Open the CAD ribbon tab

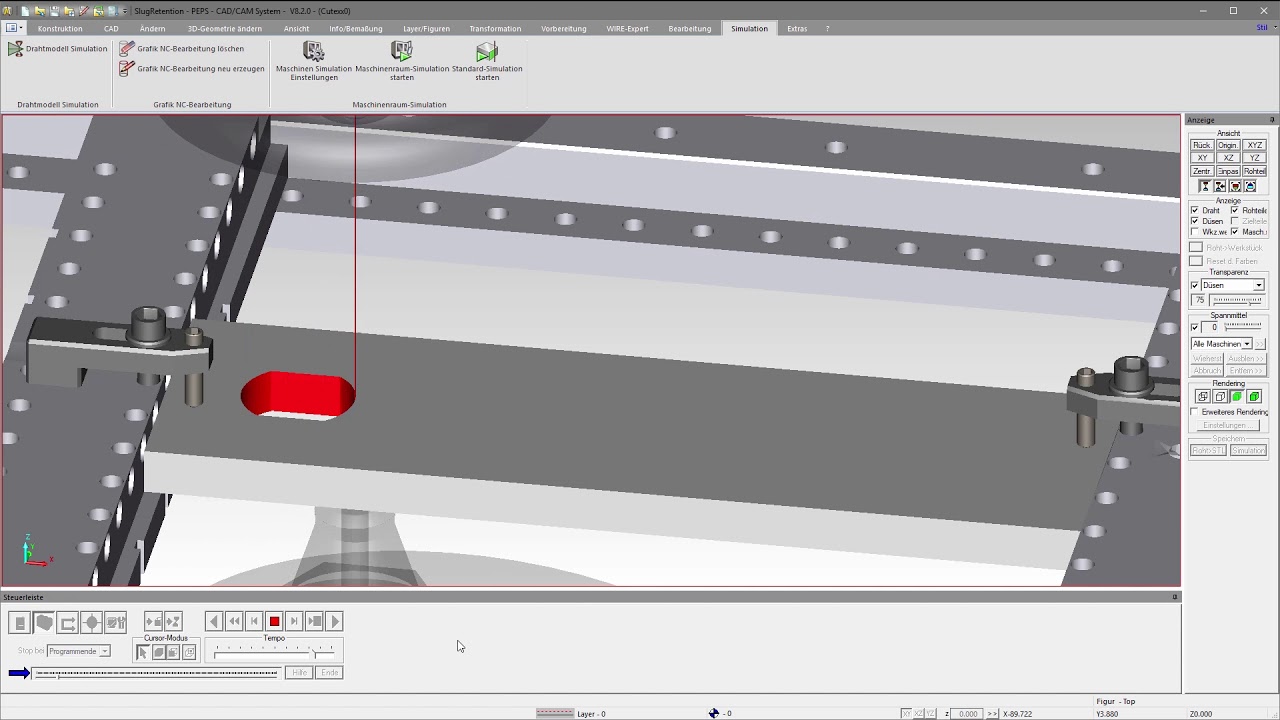click(x=111, y=28)
